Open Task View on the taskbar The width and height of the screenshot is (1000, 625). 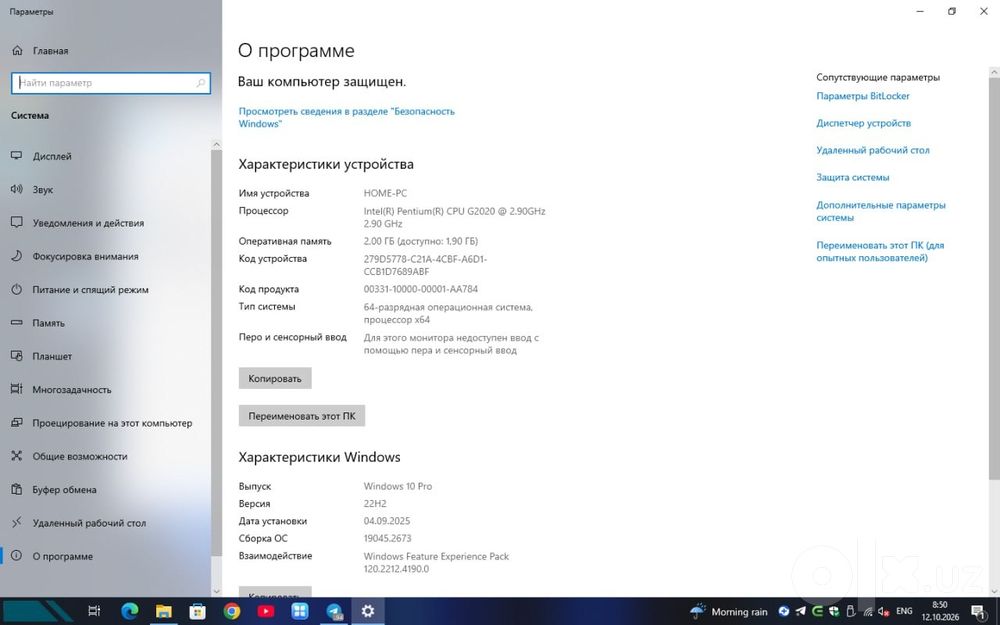94,611
